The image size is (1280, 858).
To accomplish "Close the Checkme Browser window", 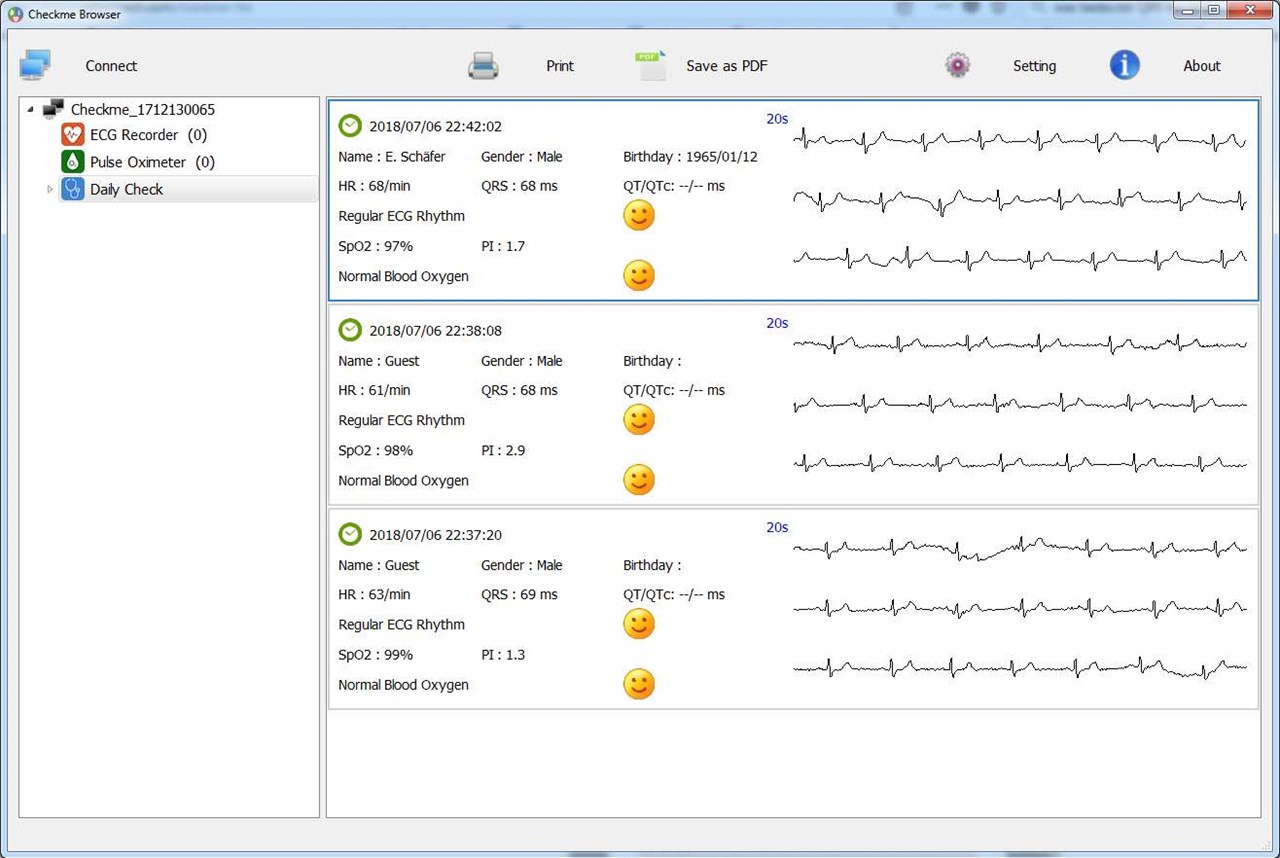I will coord(1248,10).
